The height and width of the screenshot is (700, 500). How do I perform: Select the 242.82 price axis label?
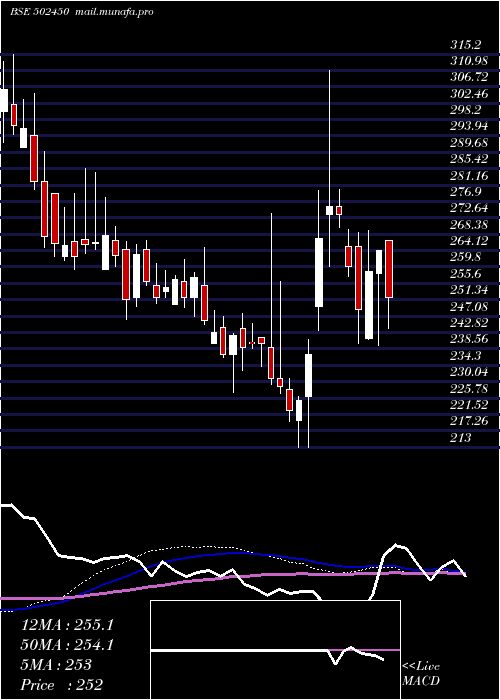click(x=469, y=323)
